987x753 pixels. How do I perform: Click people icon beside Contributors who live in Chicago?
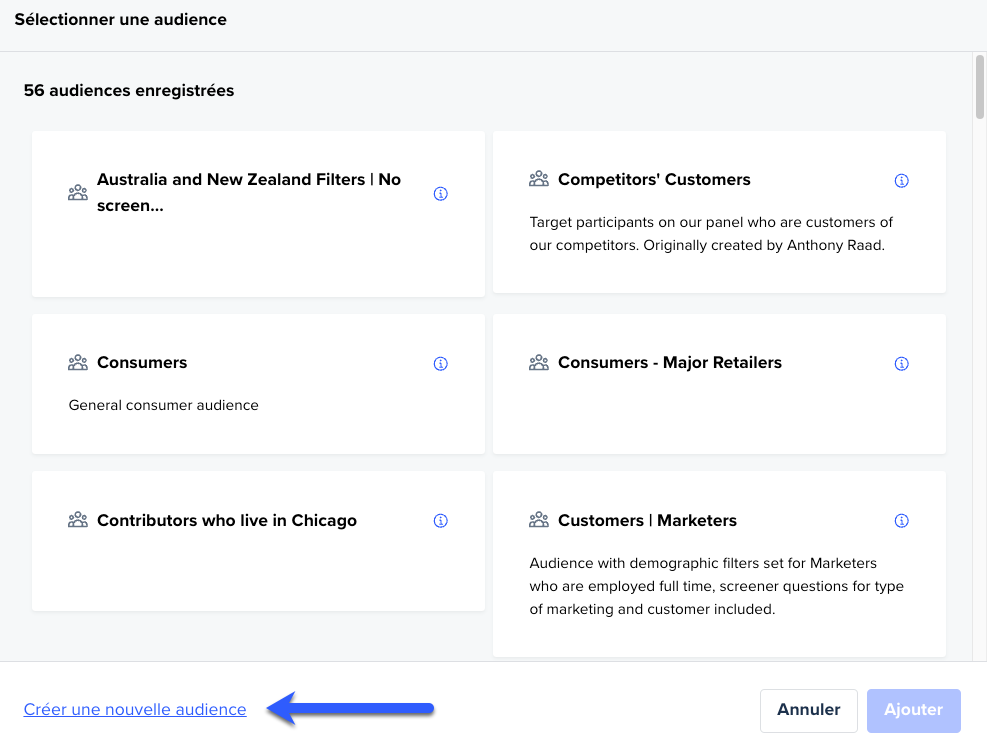click(x=78, y=521)
